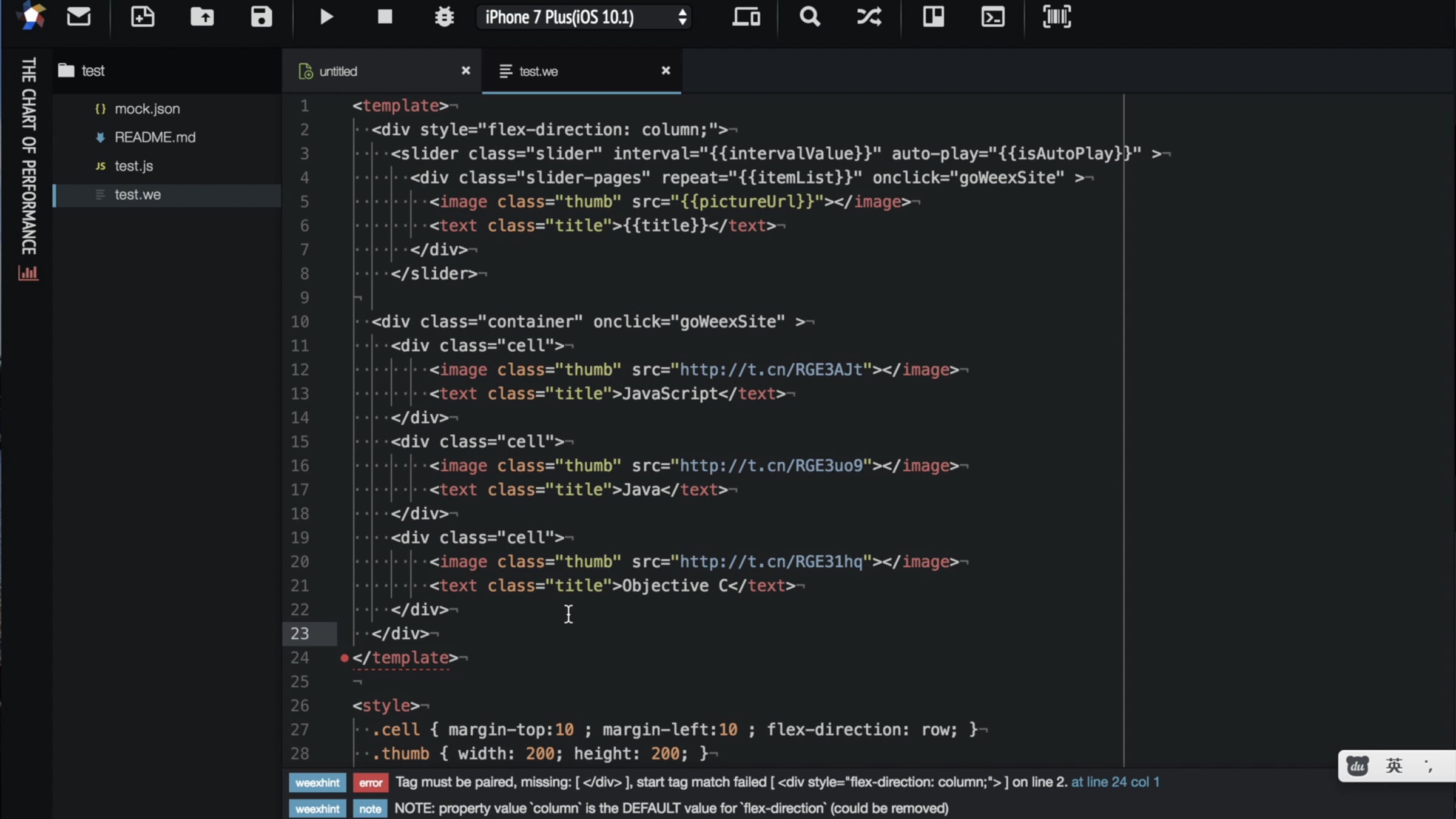
Task: Open the performance chart sidebar icon
Action: pyautogui.click(x=29, y=273)
